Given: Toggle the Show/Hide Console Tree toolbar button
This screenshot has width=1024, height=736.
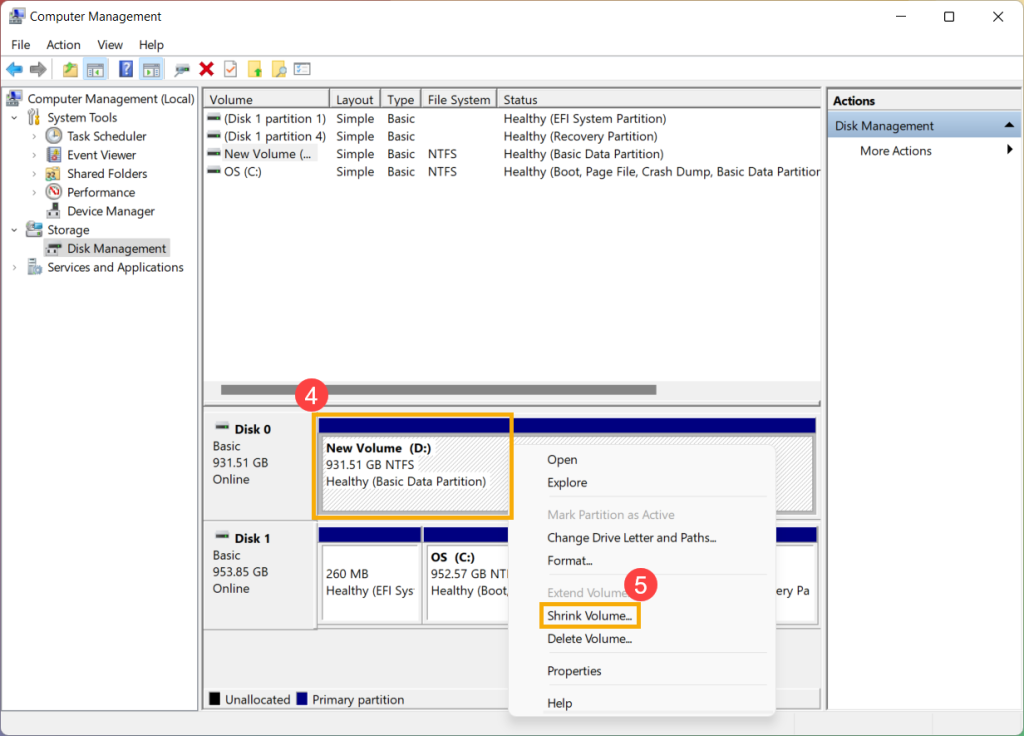Looking at the screenshot, I should coord(96,69).
